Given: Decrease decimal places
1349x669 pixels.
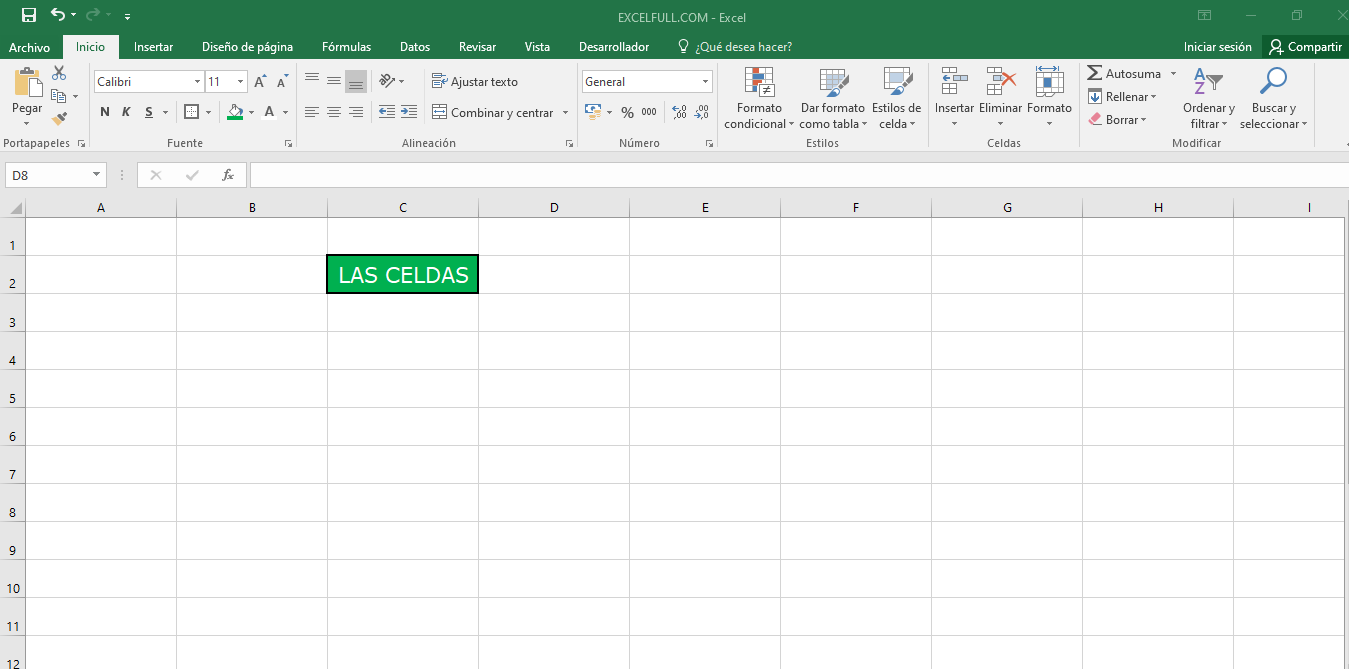Looking at the screenshot, I should 702,112.
